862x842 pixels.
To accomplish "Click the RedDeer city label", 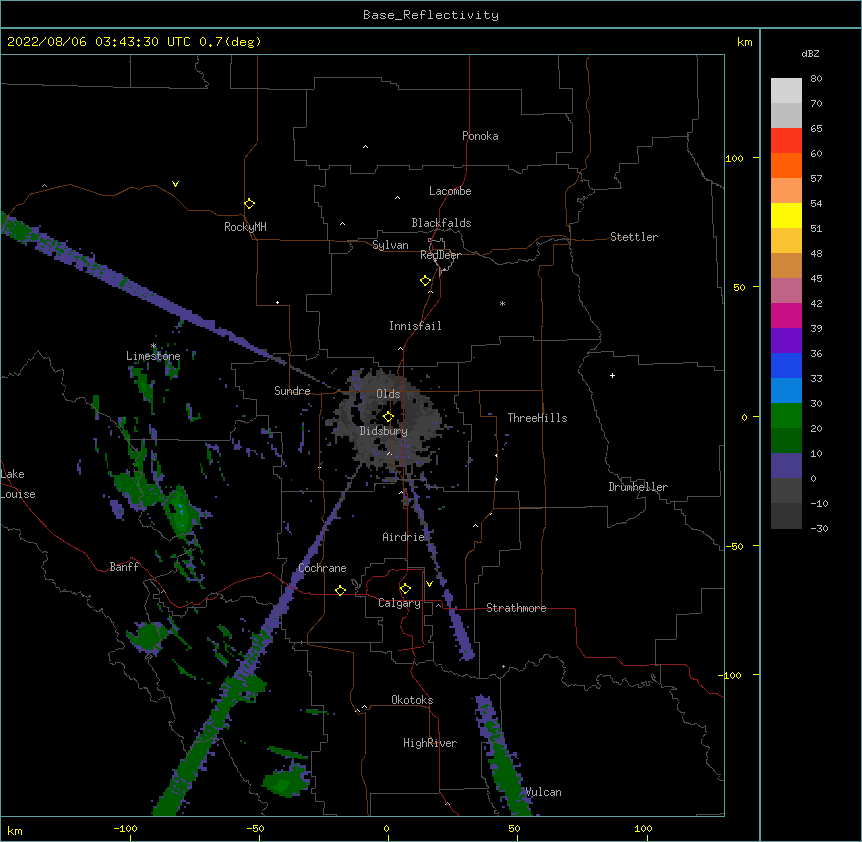I will 440,255.
